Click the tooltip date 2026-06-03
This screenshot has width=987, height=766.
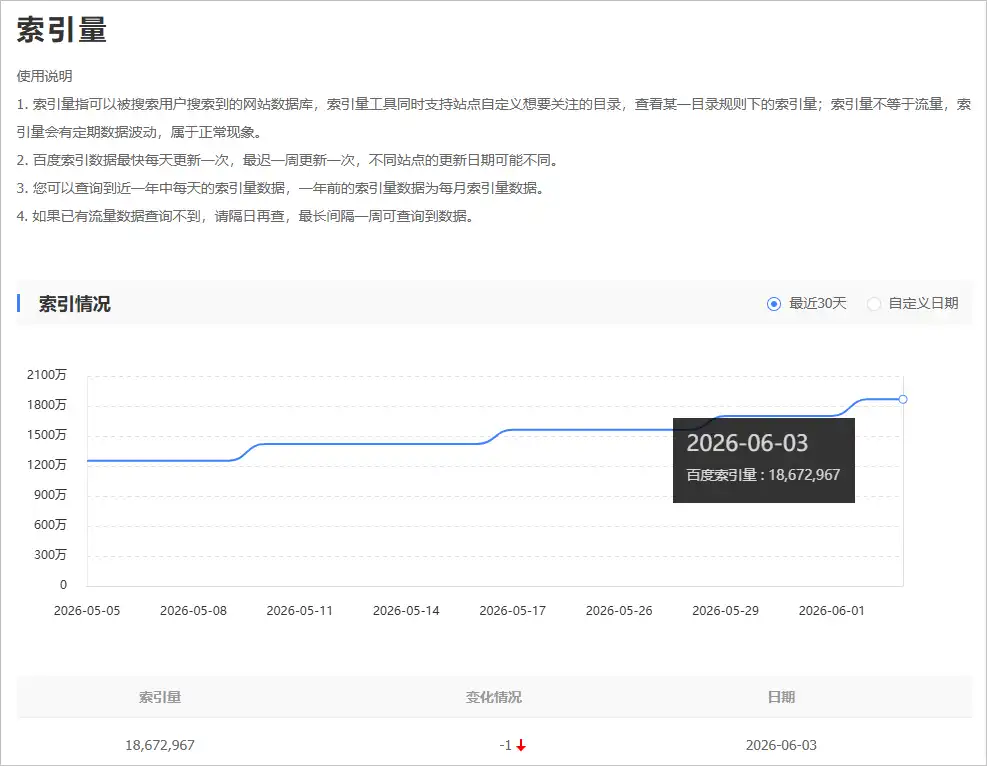747,443
